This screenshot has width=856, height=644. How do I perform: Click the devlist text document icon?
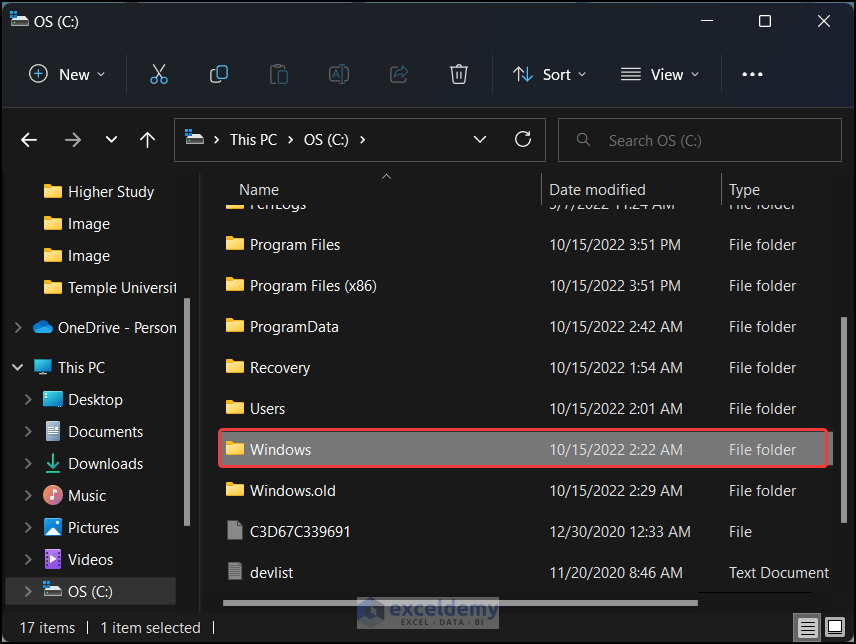pos(235,571)
